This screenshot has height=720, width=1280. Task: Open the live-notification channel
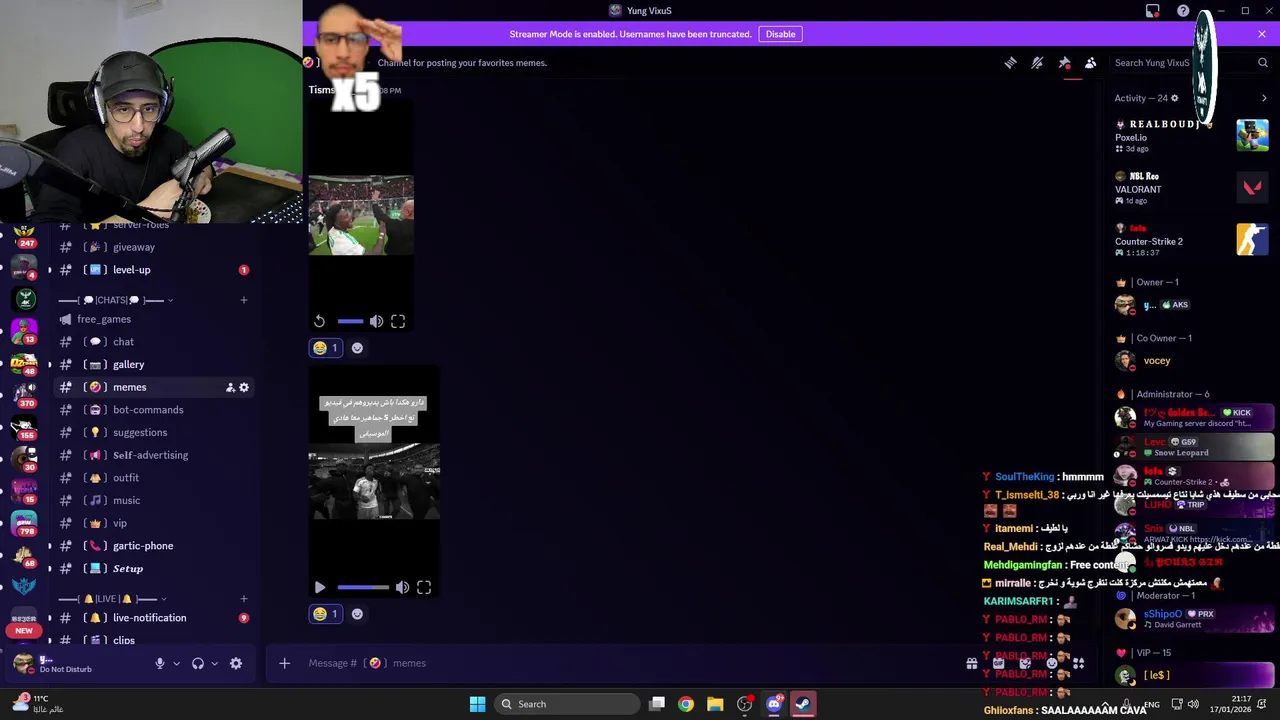tap(150, 618)
